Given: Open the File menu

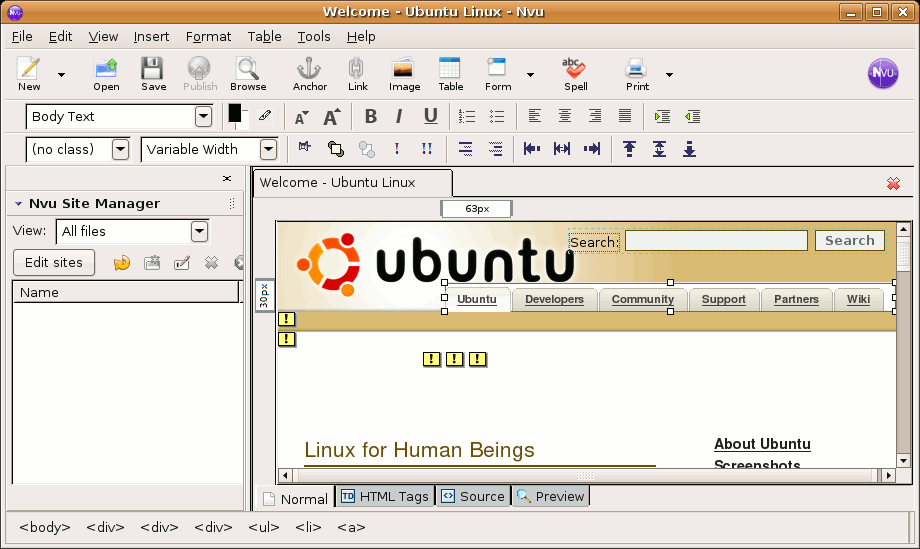Looking at the screenshot, I should pyautogui.click(x=22, y=36).
